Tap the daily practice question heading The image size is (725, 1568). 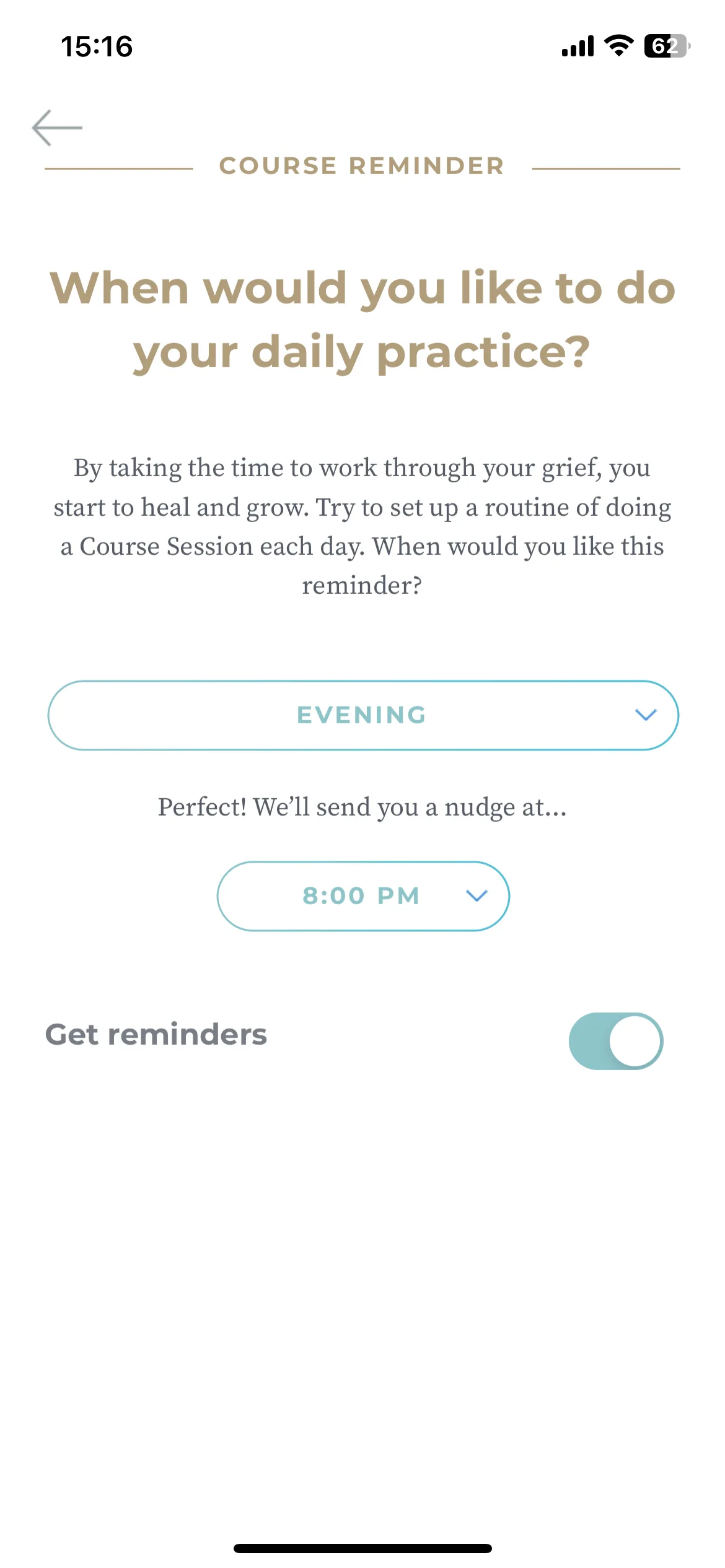(x=362, y=320)
